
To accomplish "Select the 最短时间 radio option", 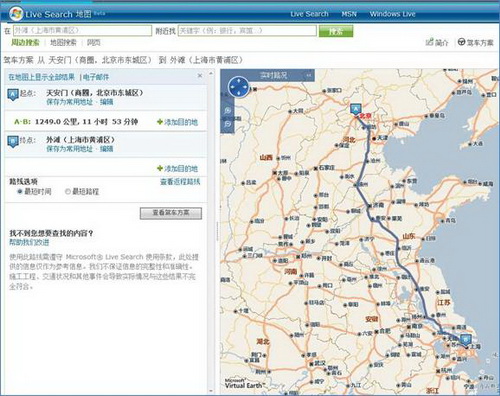I will click(x=20, y=191).
